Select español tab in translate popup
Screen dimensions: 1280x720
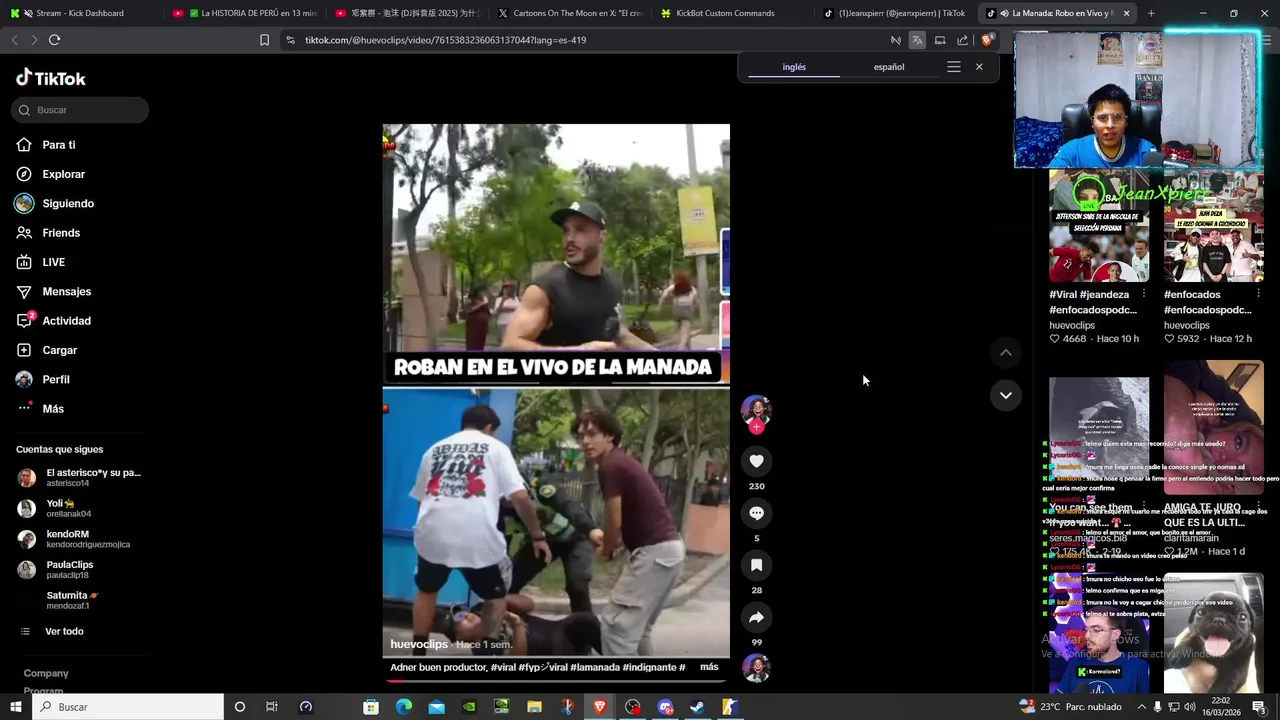coord(889,67)
